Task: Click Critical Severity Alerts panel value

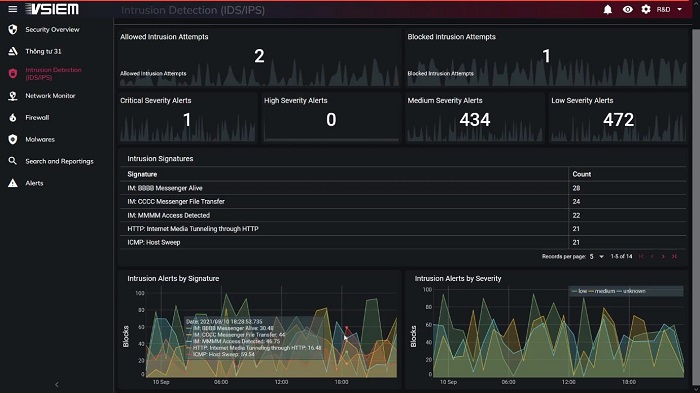Action: click(x=187, y=119)
